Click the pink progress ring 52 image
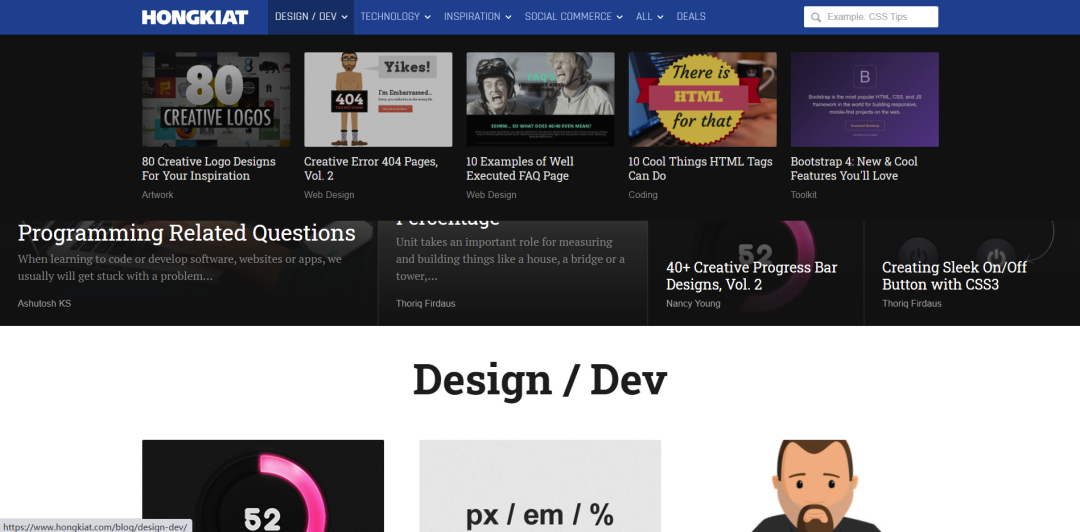Viewport: 1080px width, 532px height. [x=263, y=486]
